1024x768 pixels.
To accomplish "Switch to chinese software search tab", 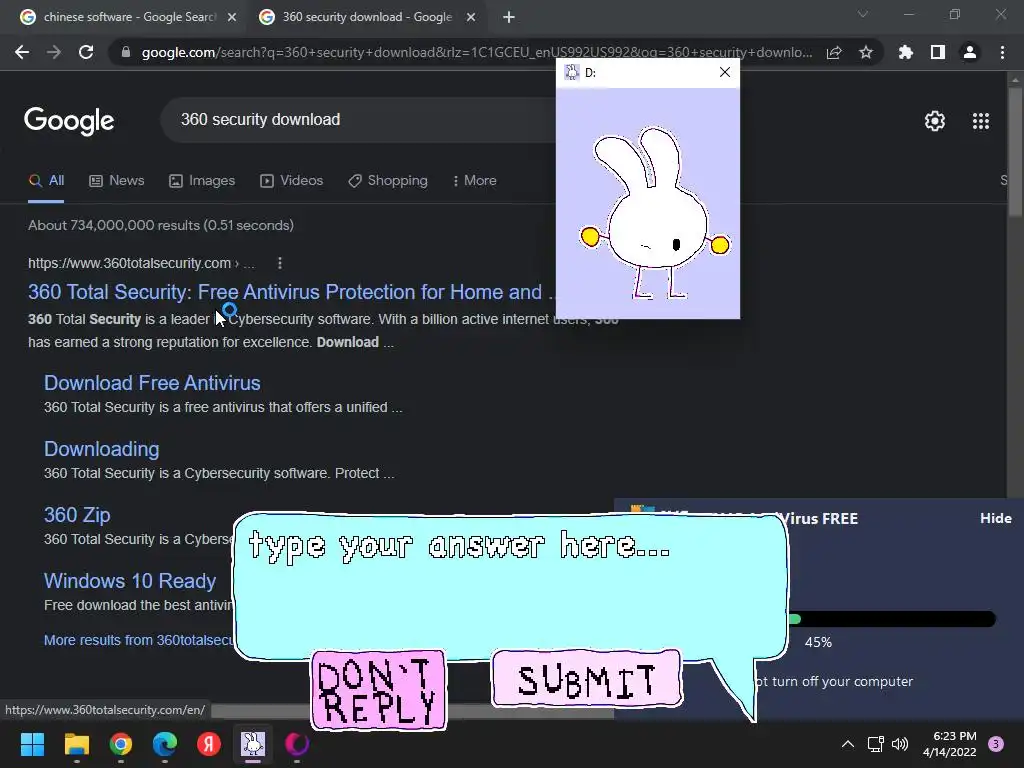I will [129, 18].
